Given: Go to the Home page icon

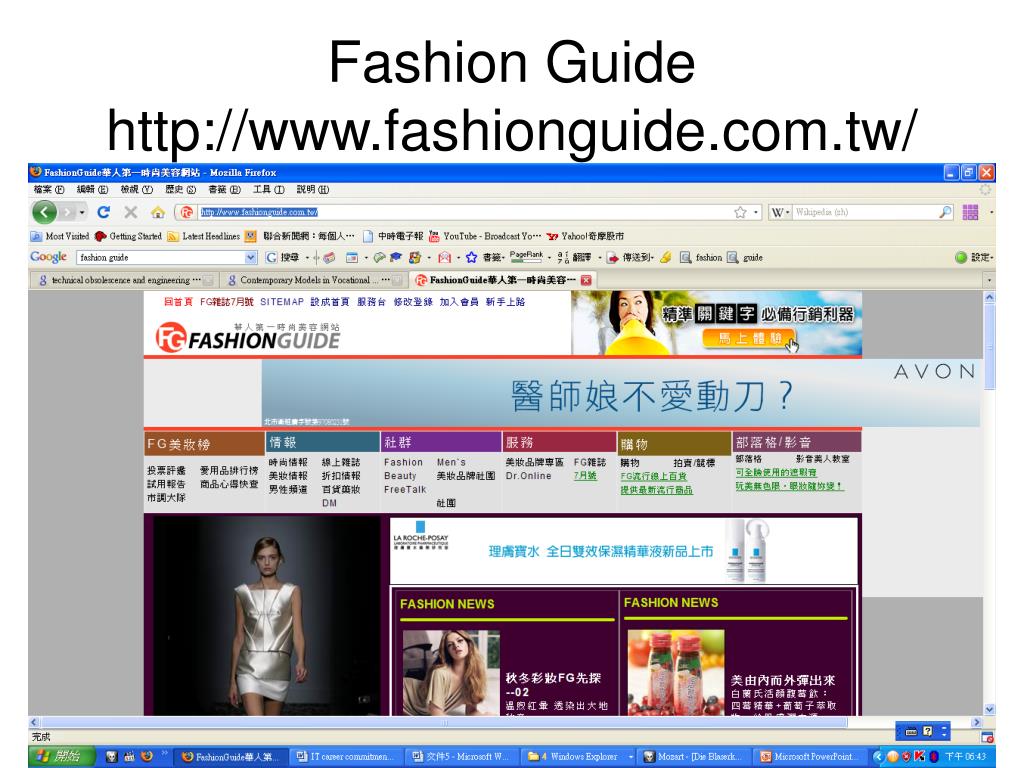Looking at the screenshot, I should 157,212.
